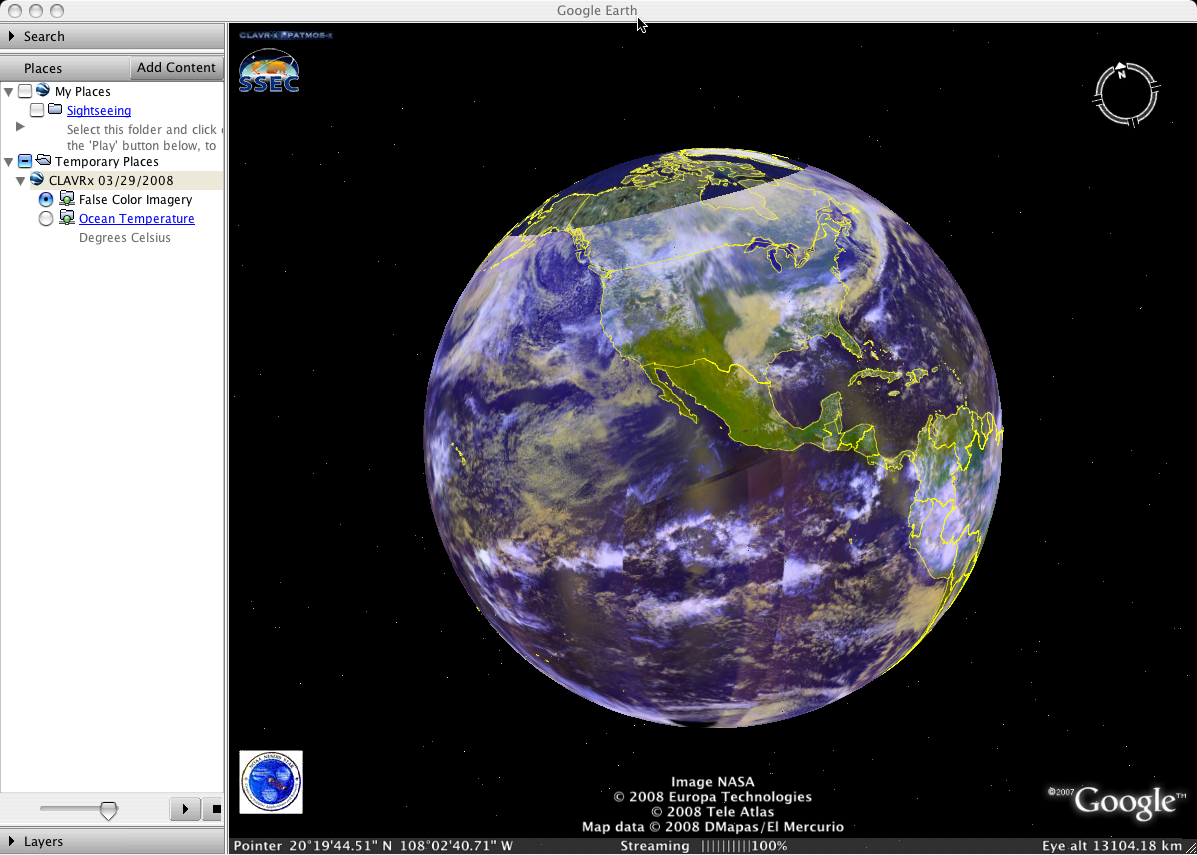Click the folder icon next to Sightseeing

(x=55, y=110)
